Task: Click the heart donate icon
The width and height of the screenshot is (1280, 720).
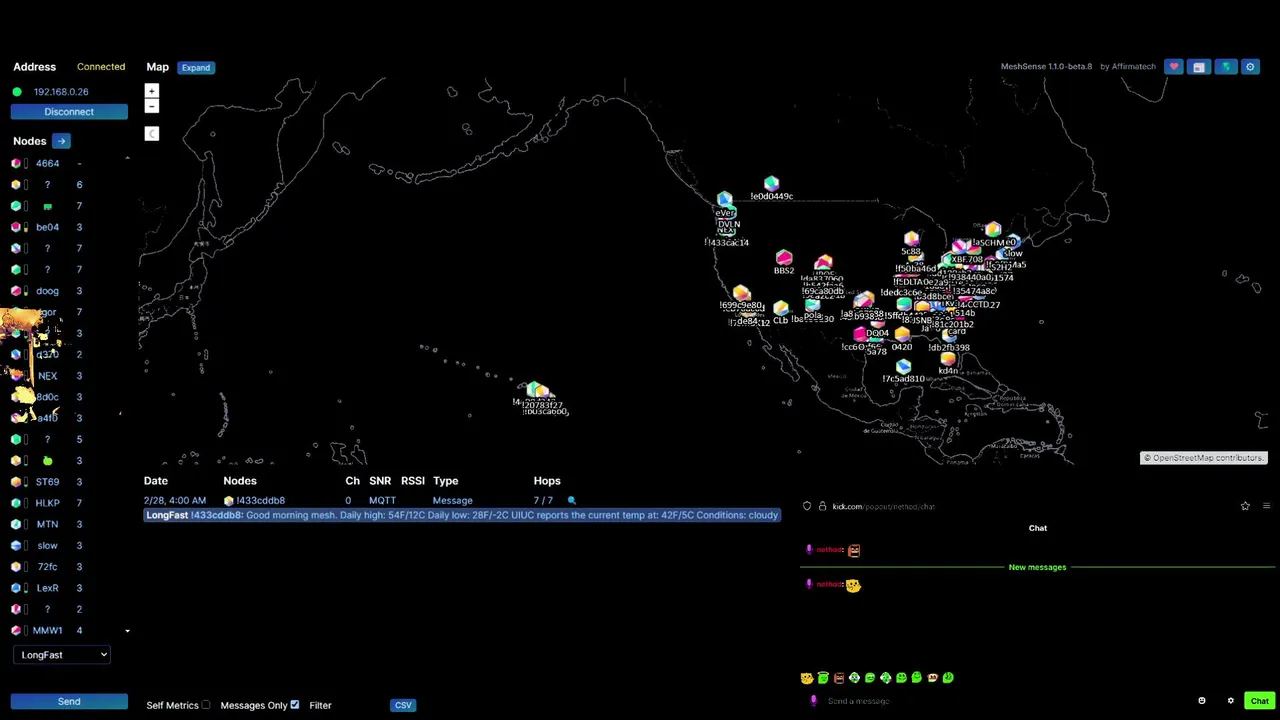Action: (1174, 67)
